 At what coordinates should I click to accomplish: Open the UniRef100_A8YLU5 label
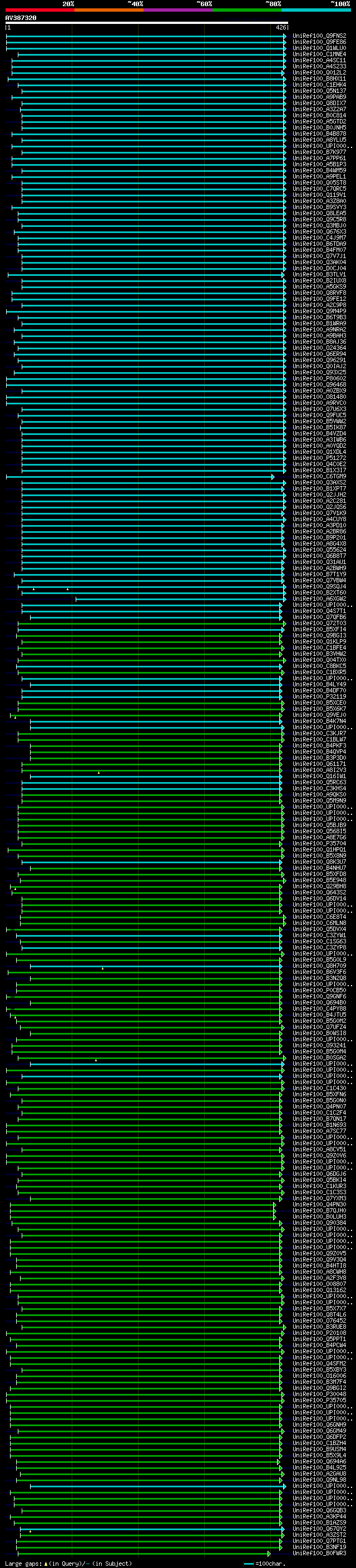[319, 140]
